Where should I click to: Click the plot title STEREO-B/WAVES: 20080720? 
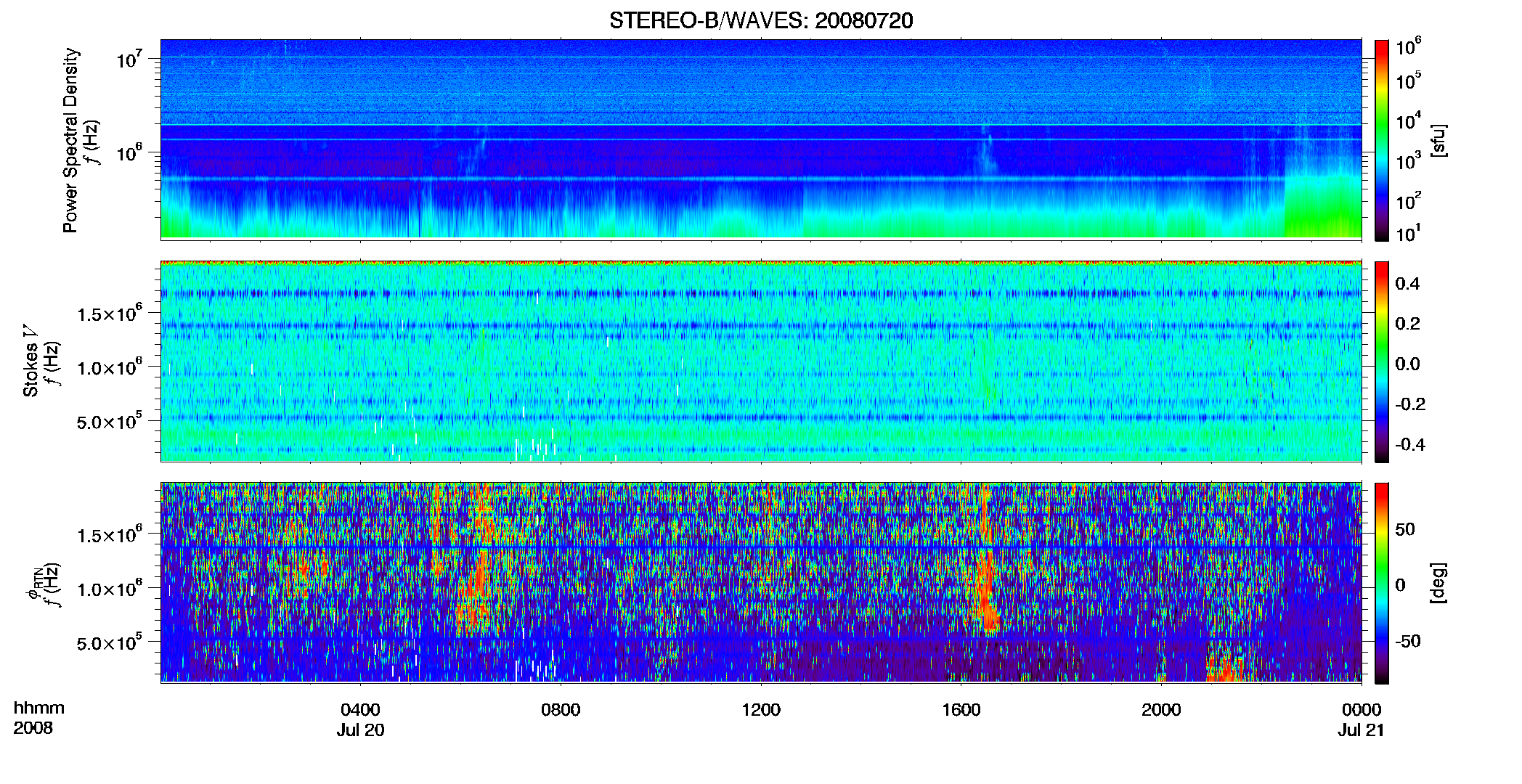[x=761, y=20]
